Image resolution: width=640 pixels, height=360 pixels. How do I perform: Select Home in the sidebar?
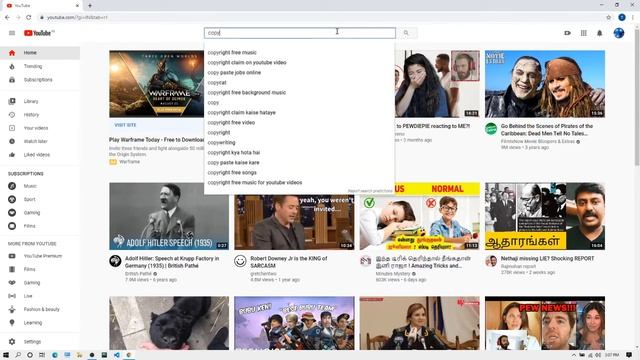40,53
